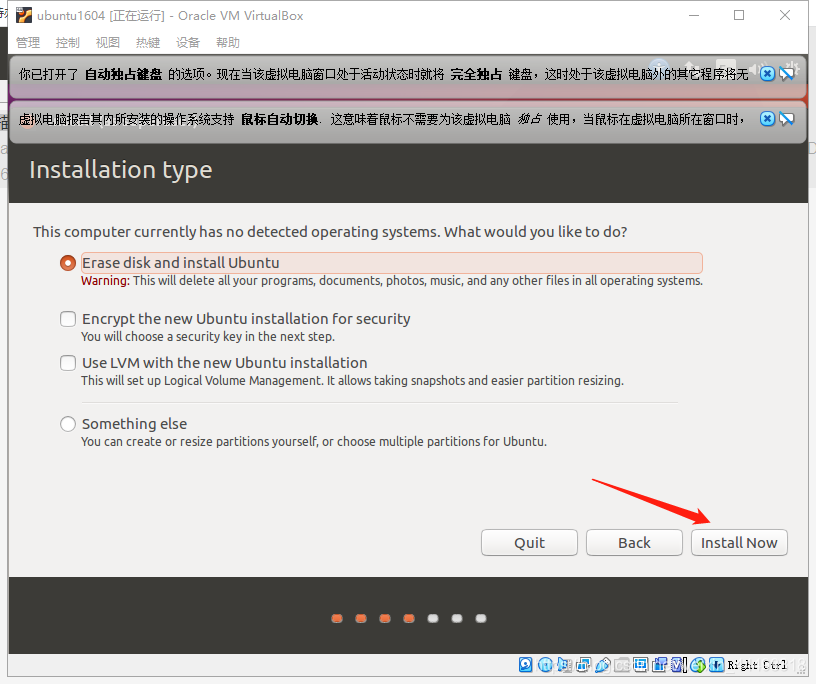Open the 帮助 menu
816x684 pixels.
click(x=228, y=42)
